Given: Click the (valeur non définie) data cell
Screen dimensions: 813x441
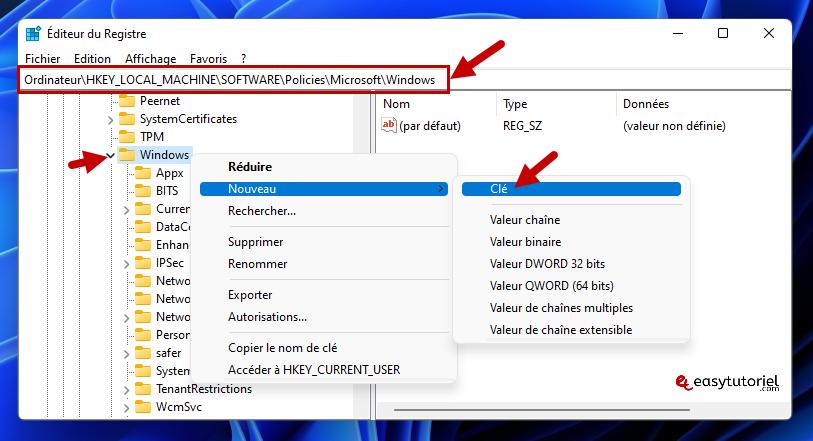Looking at the screenshot, I should click(674, 126).
